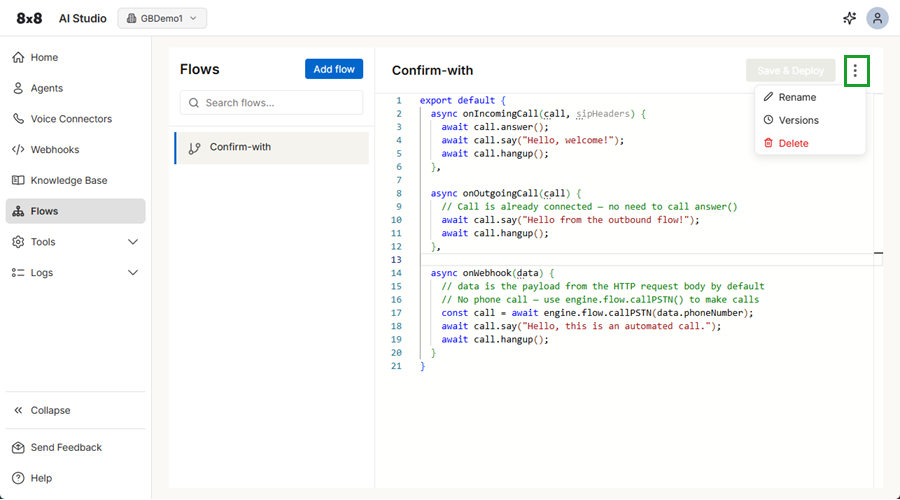Choose Delete from the options menu
This screenshot has width=900, height=500.
click(x=810, y=143)
